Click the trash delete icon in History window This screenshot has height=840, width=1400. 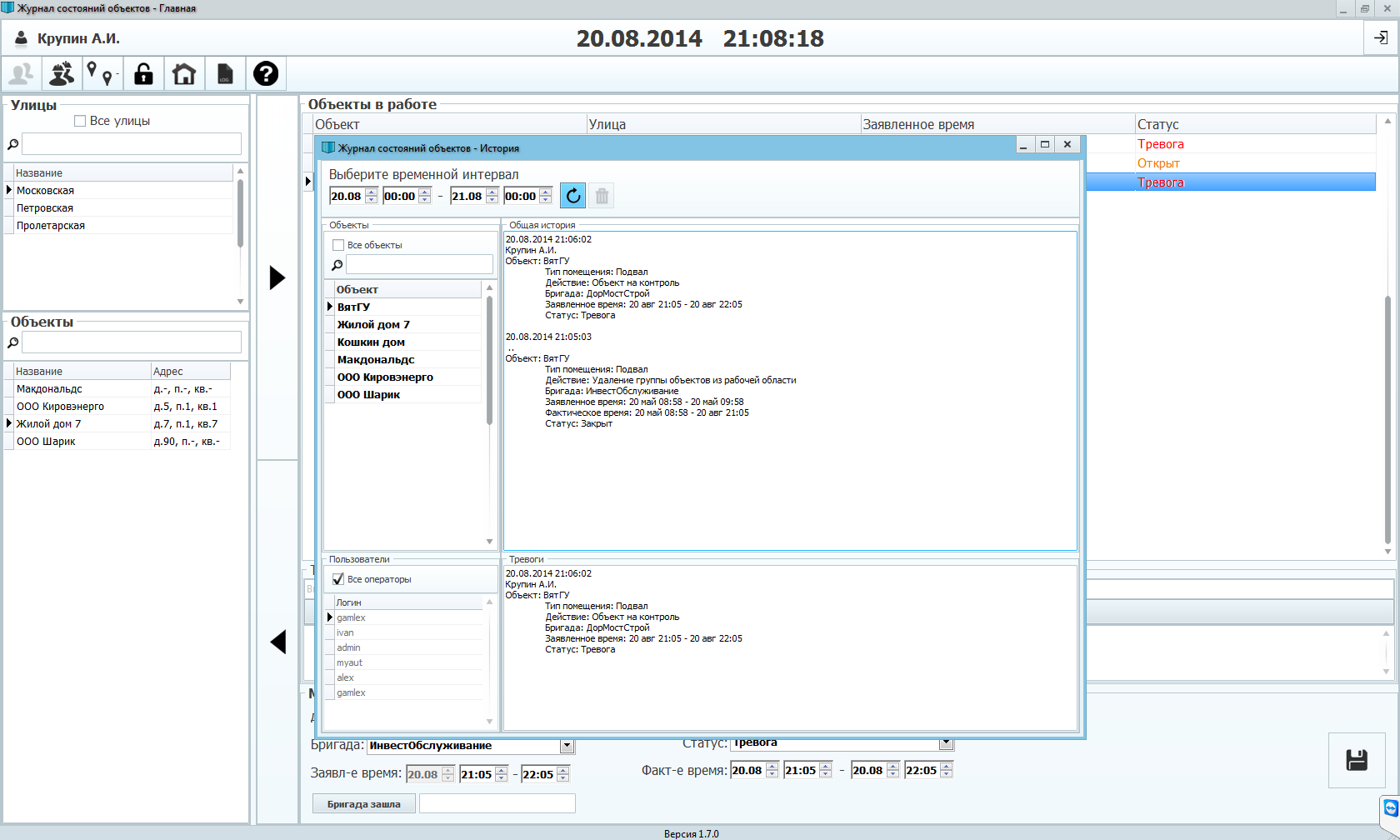click(x=602, y=196)
